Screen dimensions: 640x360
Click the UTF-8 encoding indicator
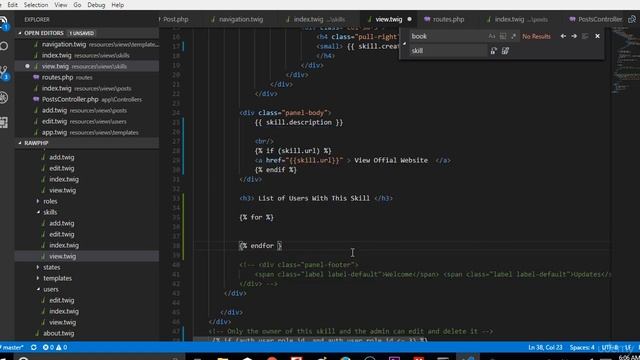[610, 347]
